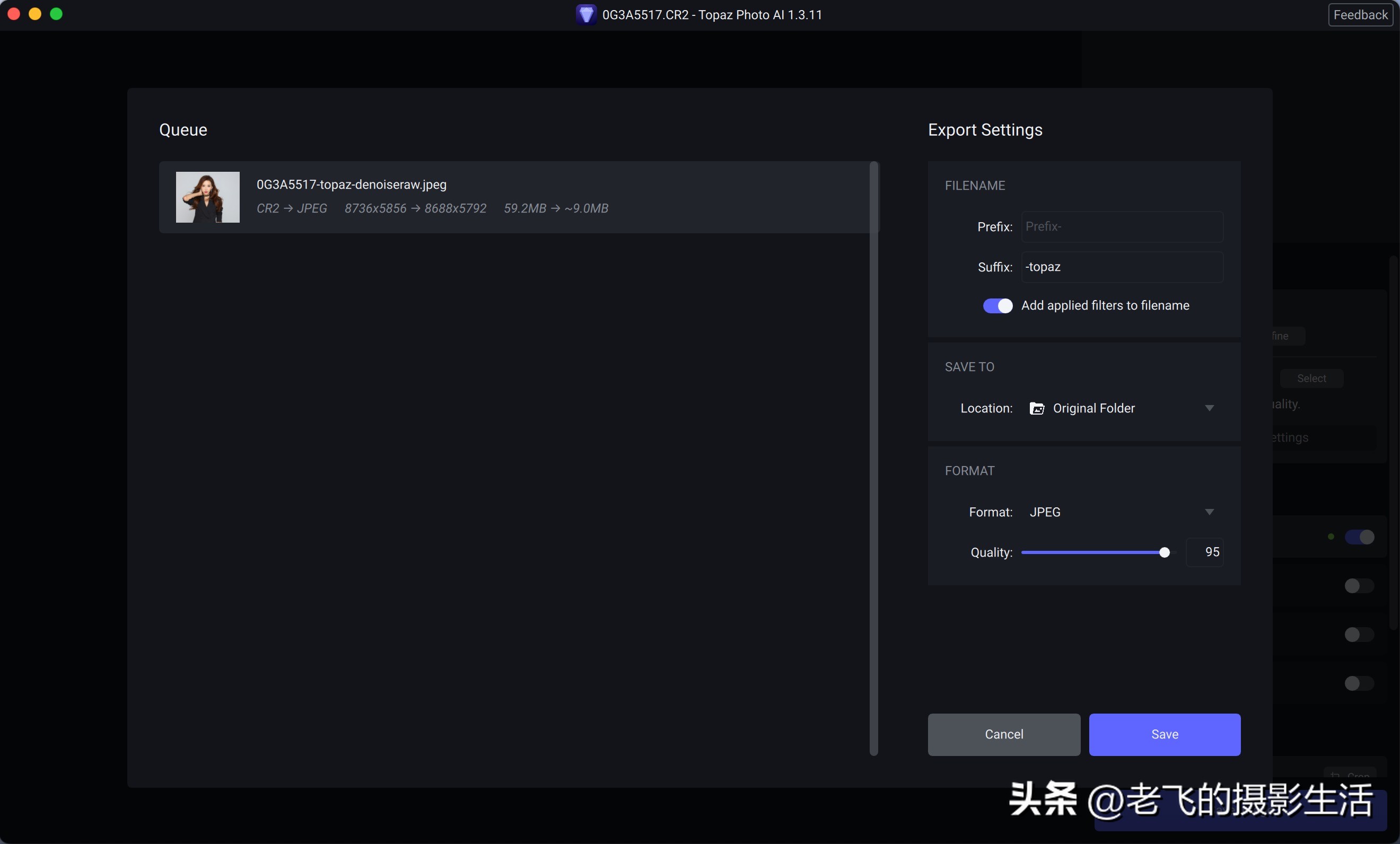Open the Location chevron in Save To section

coord(1210,408)
